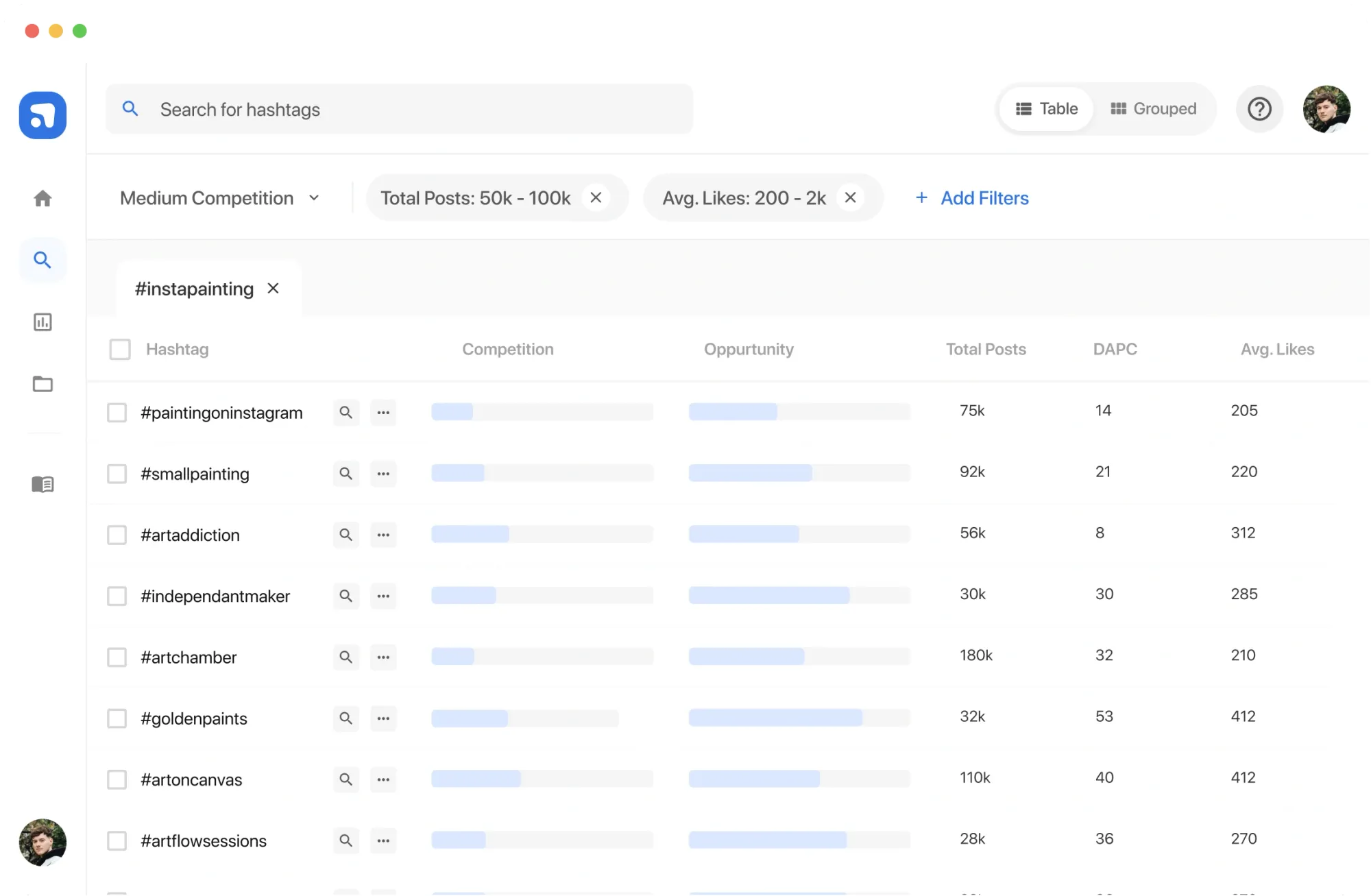Open the Home view in the sidebar
Screen dimensions: 1371x896
point(43,198)
